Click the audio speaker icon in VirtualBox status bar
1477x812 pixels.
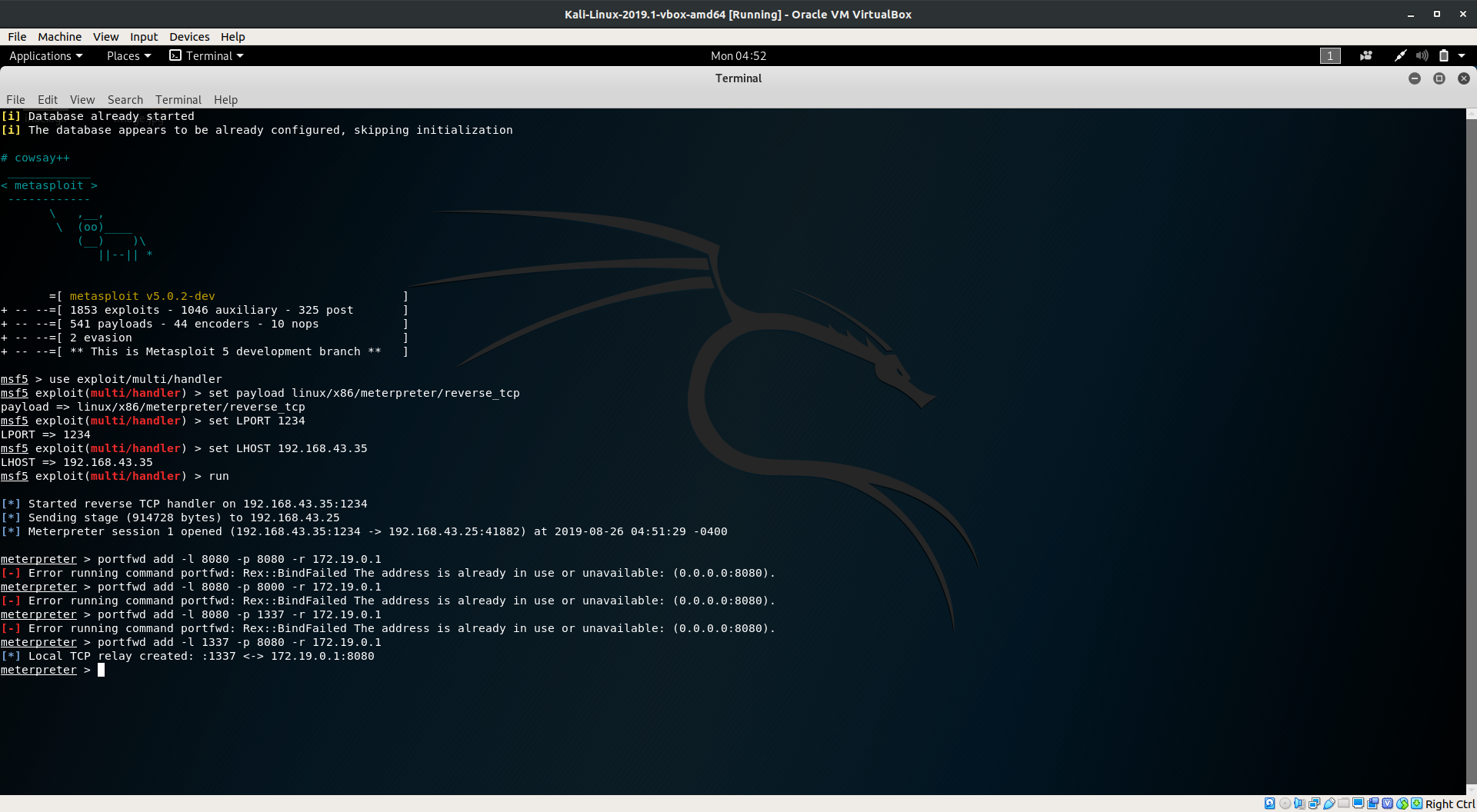[1299, 804]
